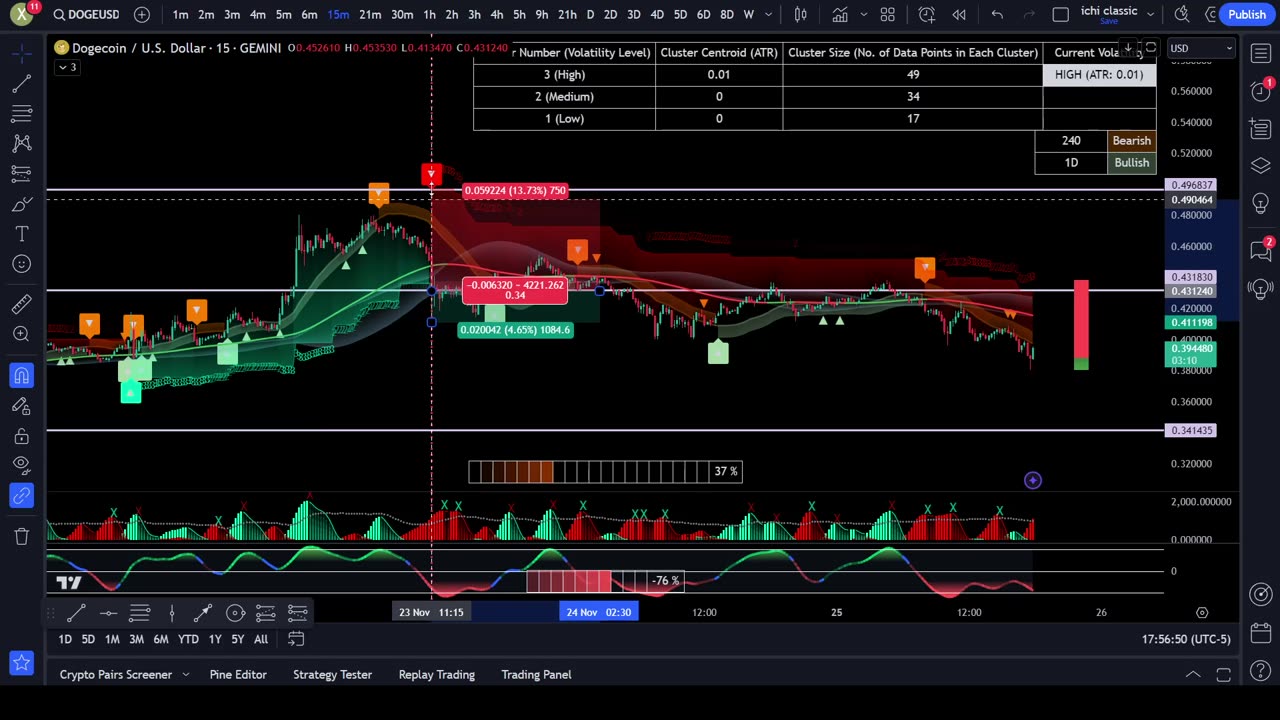Viewport: 1280px width, 720px height.
Task: Collapse the bottom panel with the chevron
Action: [1193, 675]
